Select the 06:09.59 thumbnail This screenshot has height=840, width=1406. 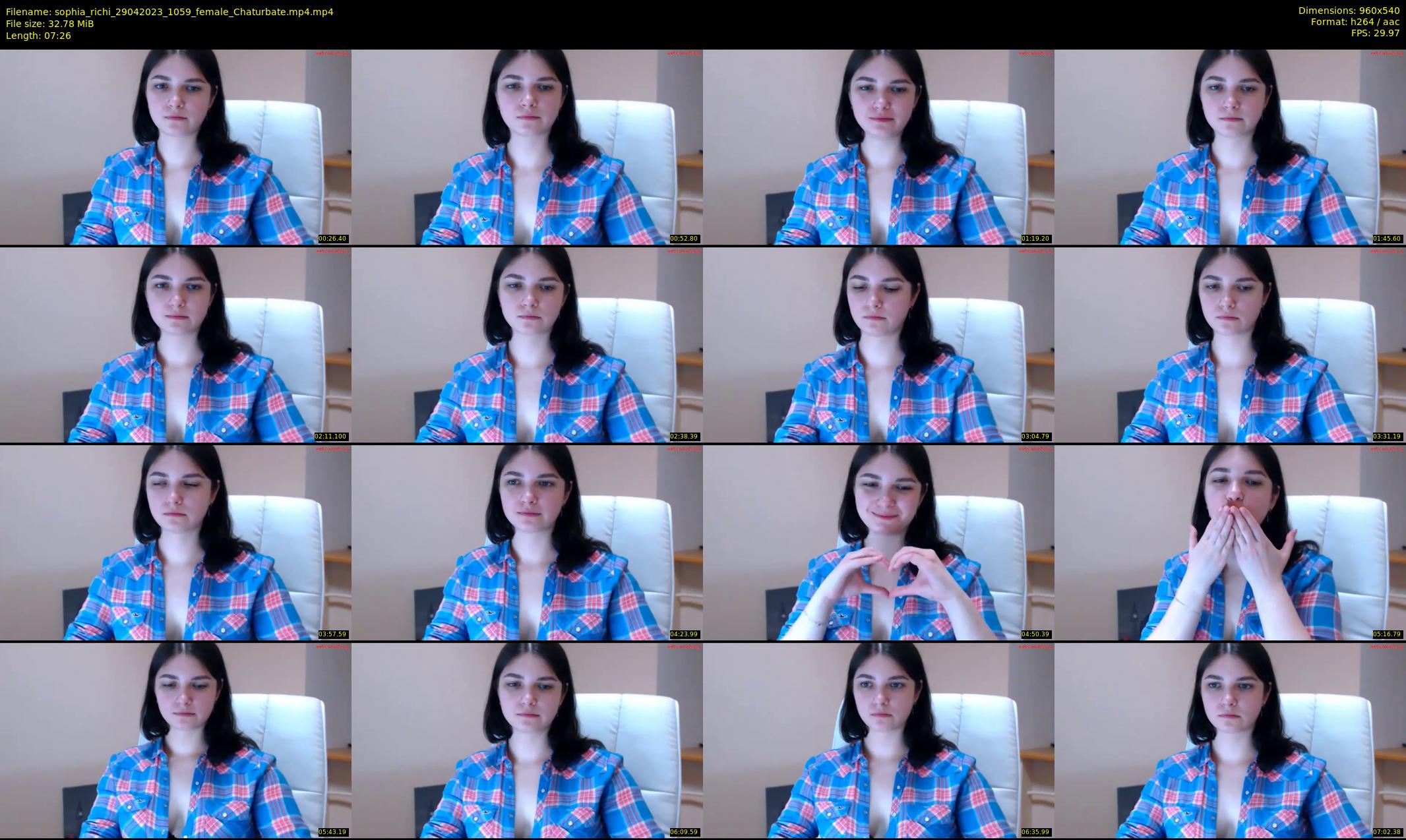point(527,740)
